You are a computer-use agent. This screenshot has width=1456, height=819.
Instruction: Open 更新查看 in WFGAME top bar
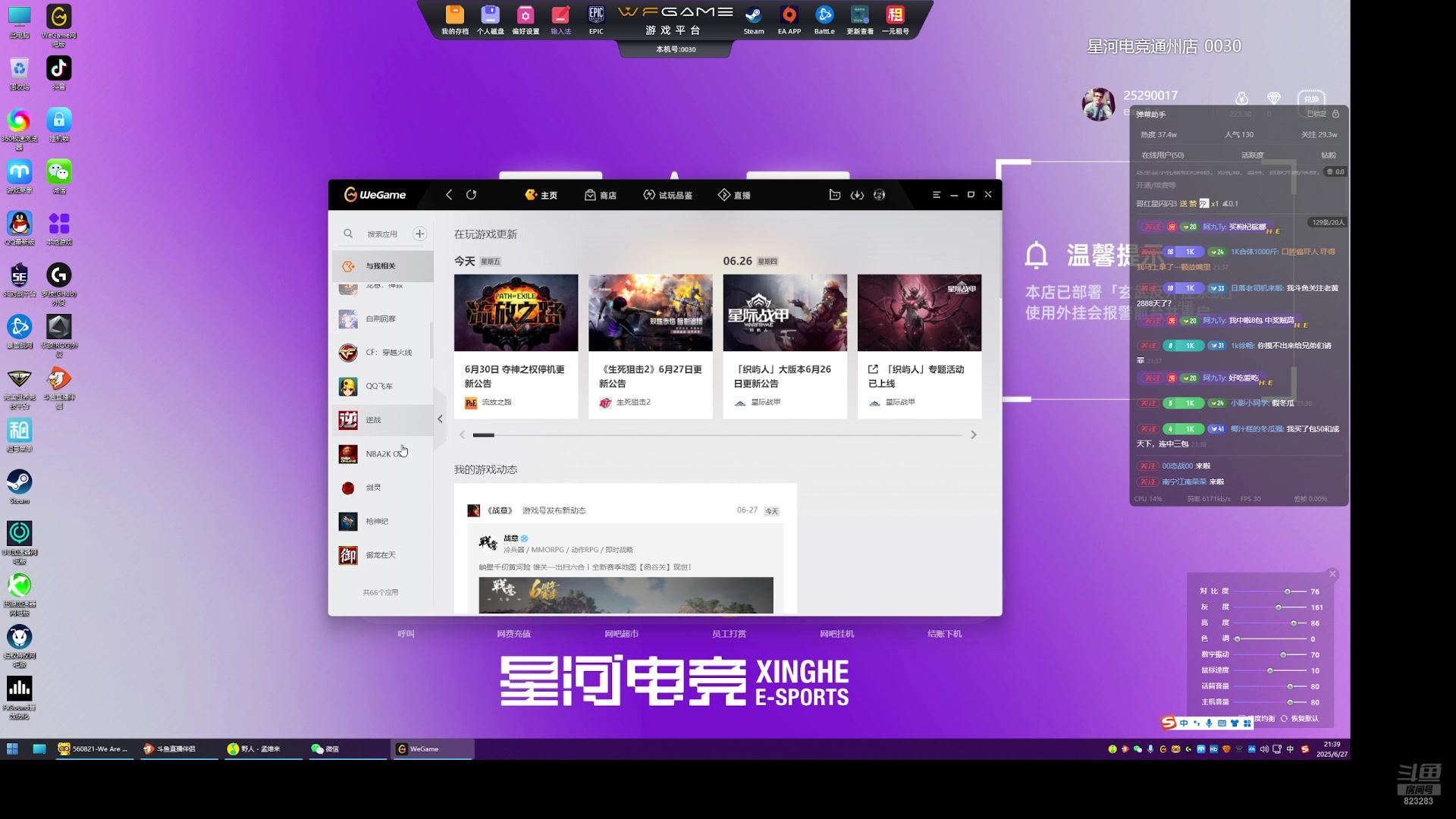pos(860,20)
